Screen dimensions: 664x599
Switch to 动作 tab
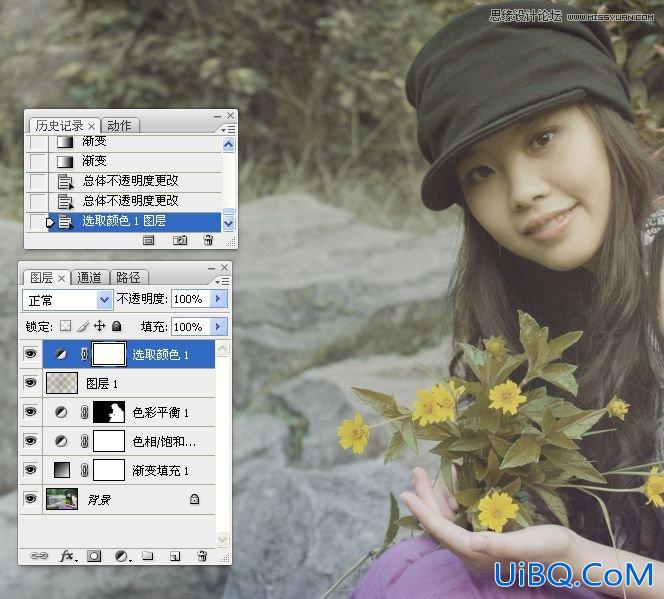click(119, 126)
